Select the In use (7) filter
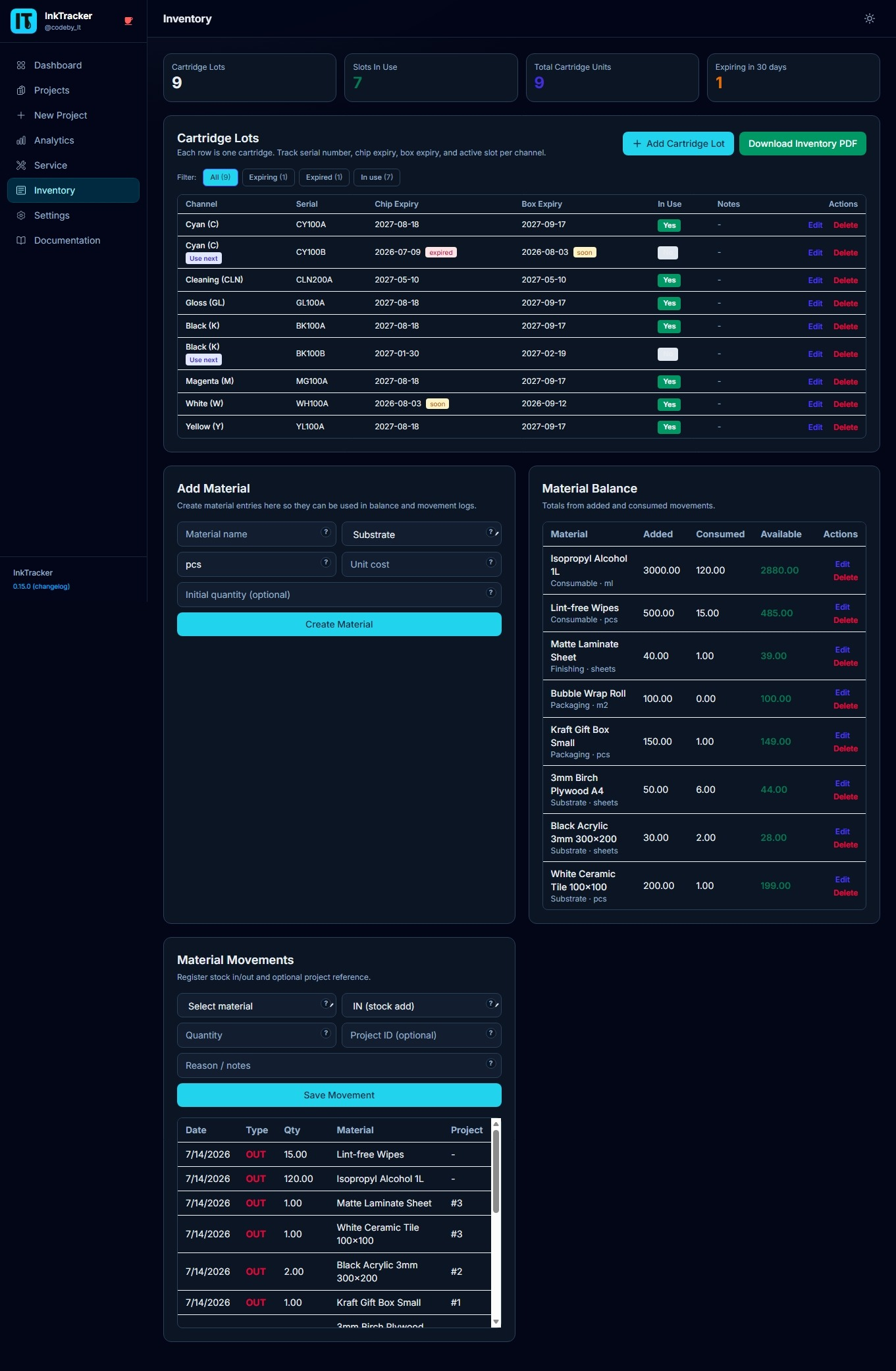 pos(377,177)
